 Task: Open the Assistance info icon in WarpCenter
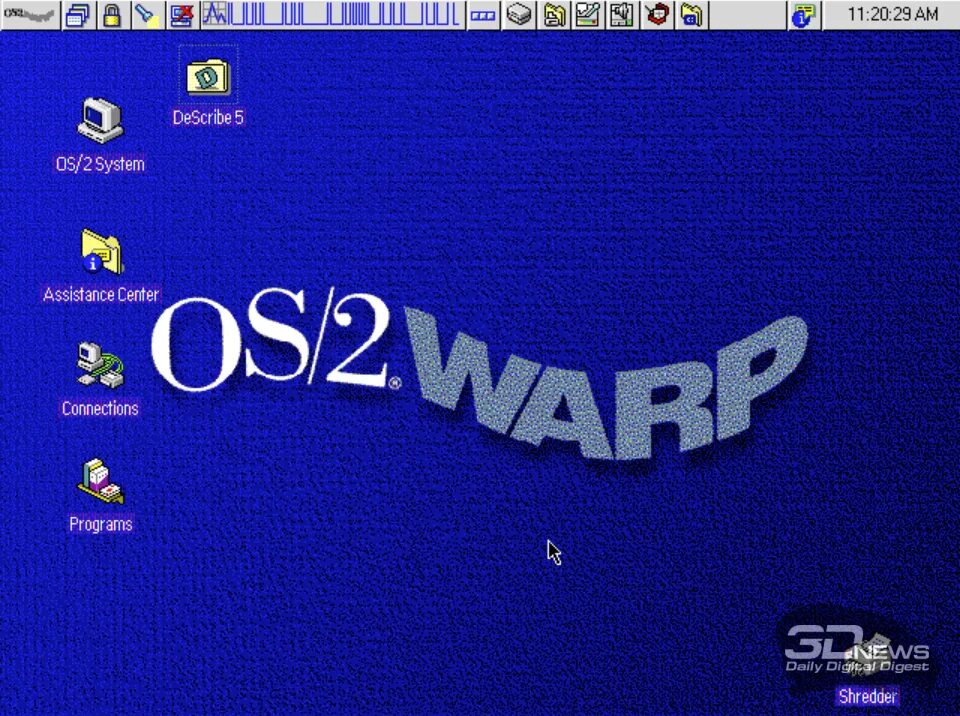[803, 15]
